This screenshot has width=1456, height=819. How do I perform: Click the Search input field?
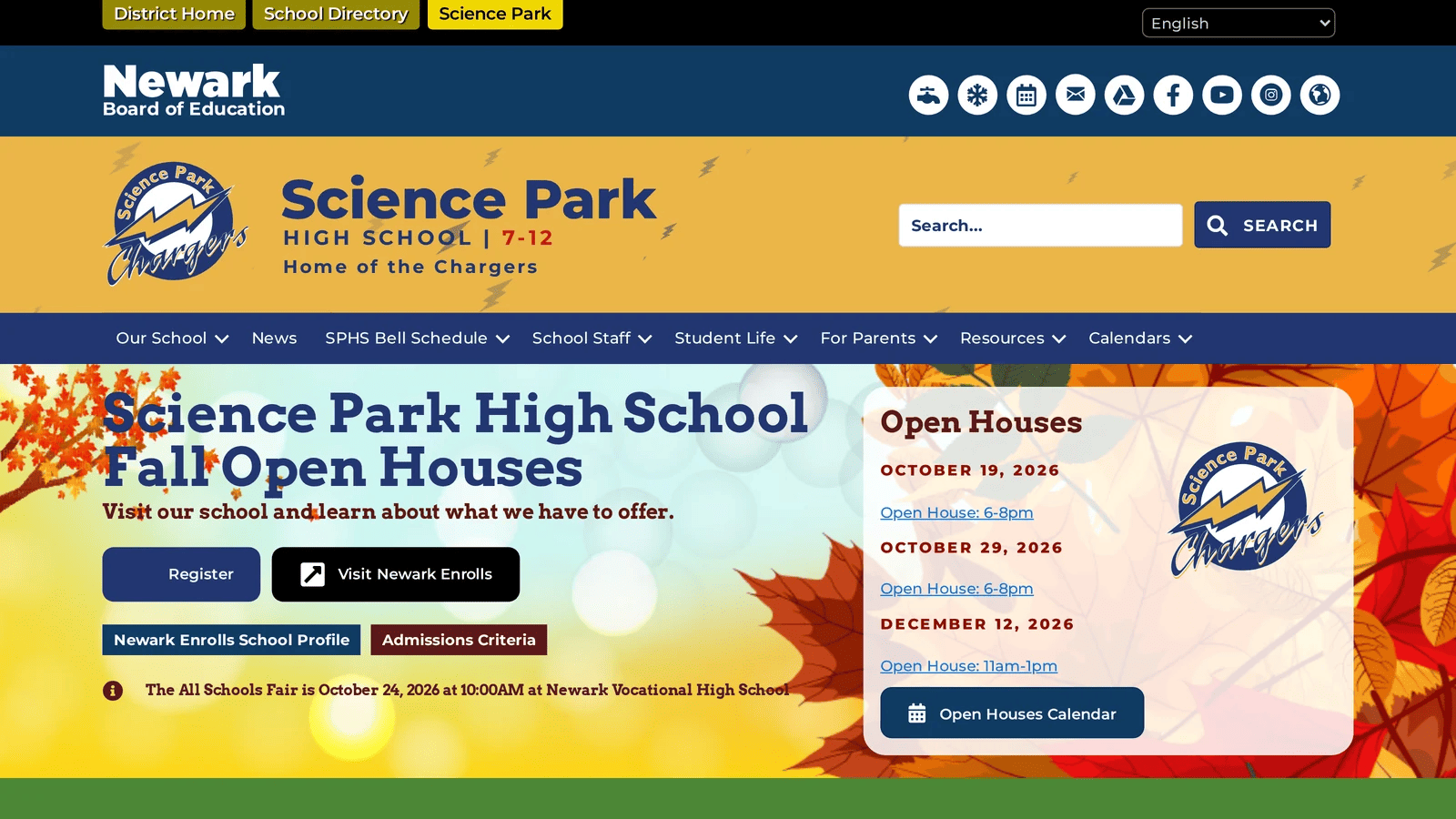click(1040, 225)
